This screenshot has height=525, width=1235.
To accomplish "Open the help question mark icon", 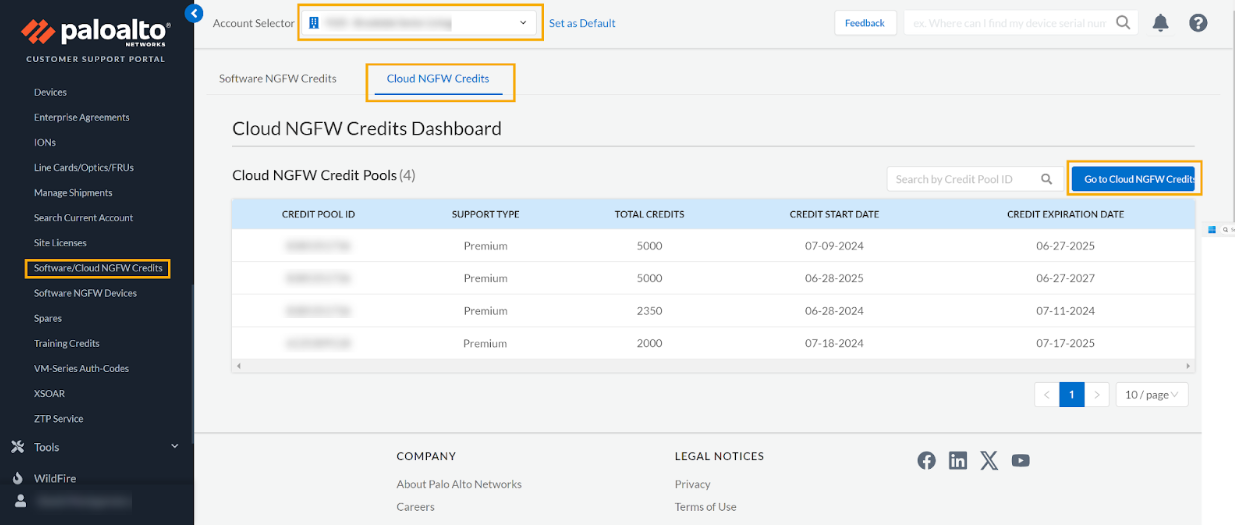I will click(1198, 23).
